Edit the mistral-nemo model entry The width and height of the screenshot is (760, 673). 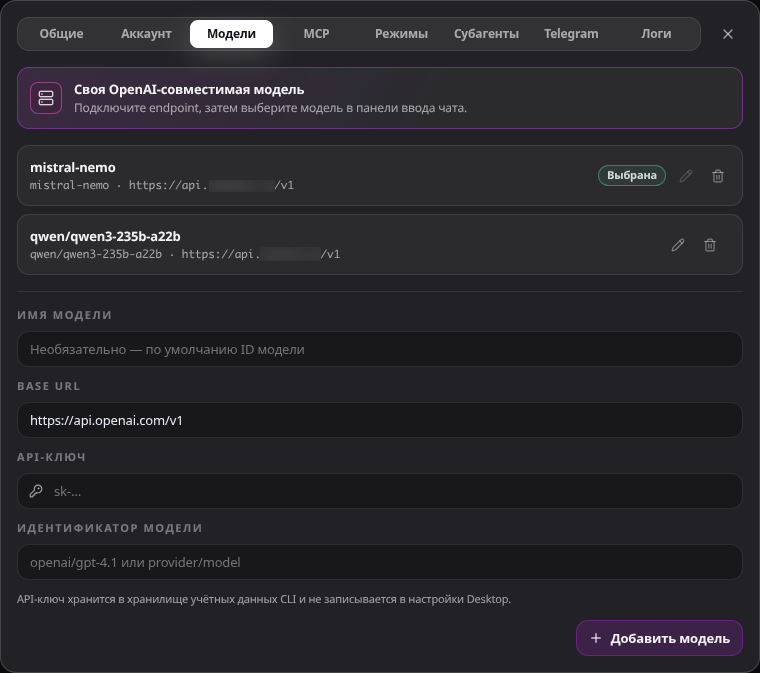[686, 176]
